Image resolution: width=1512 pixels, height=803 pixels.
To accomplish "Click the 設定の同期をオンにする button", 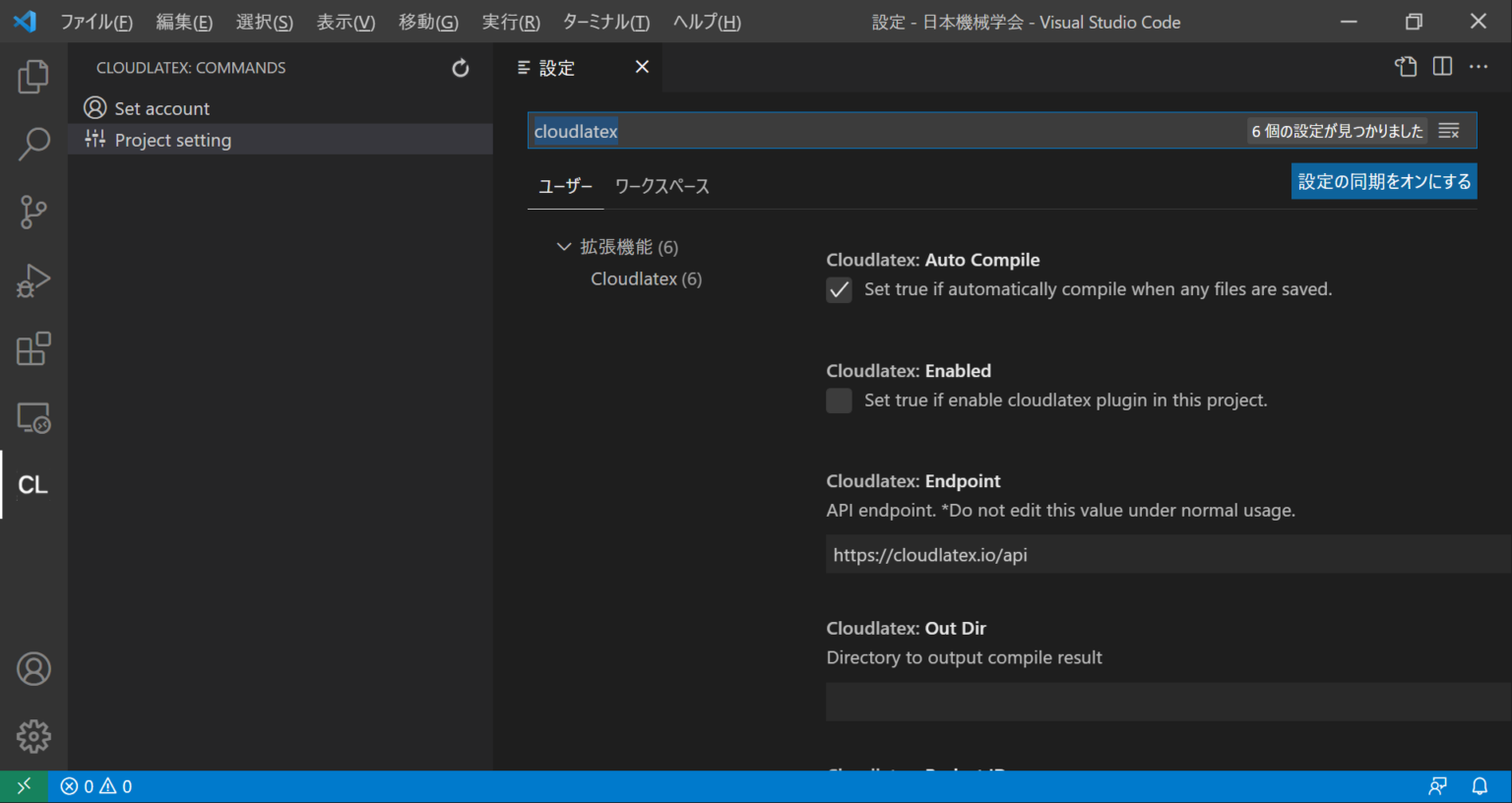I will [x=1383, y=181].
